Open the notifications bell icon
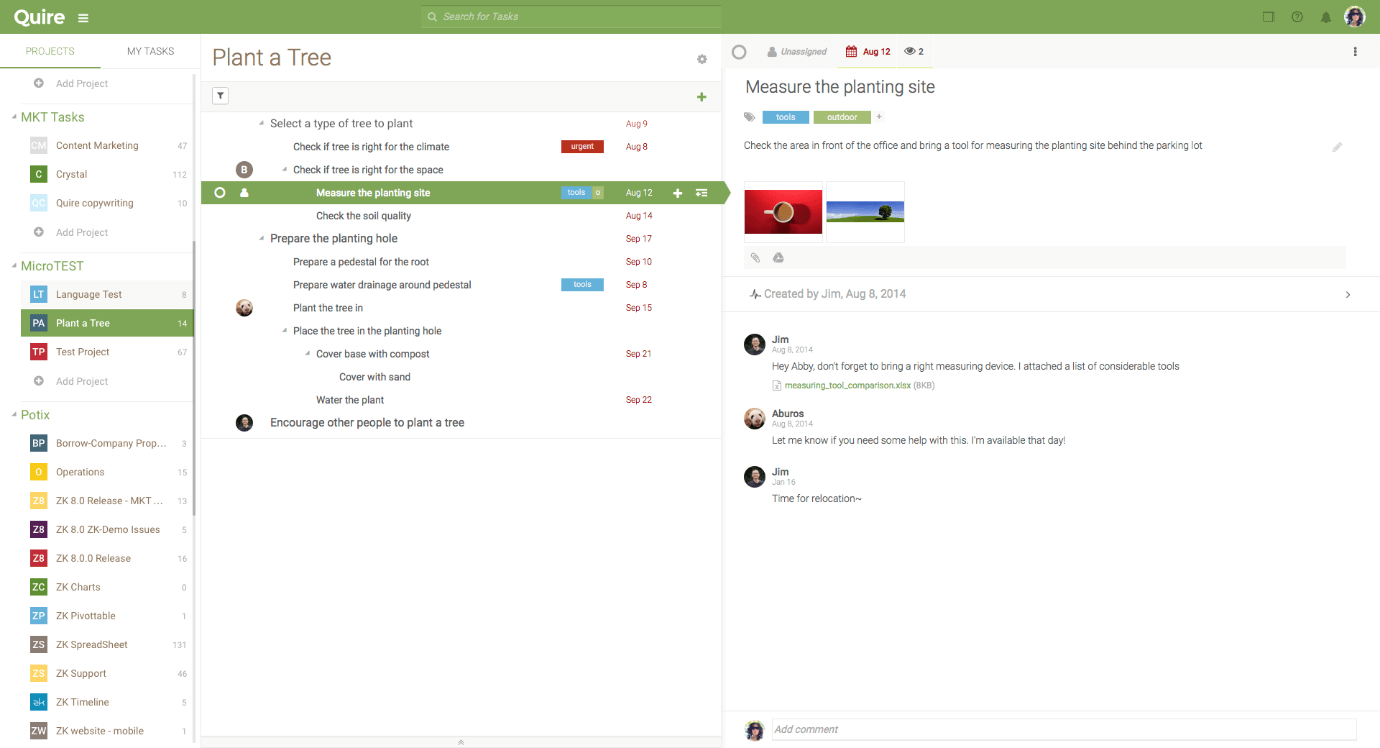This screenshot has width=1380, height=748. click(1327, 16)
